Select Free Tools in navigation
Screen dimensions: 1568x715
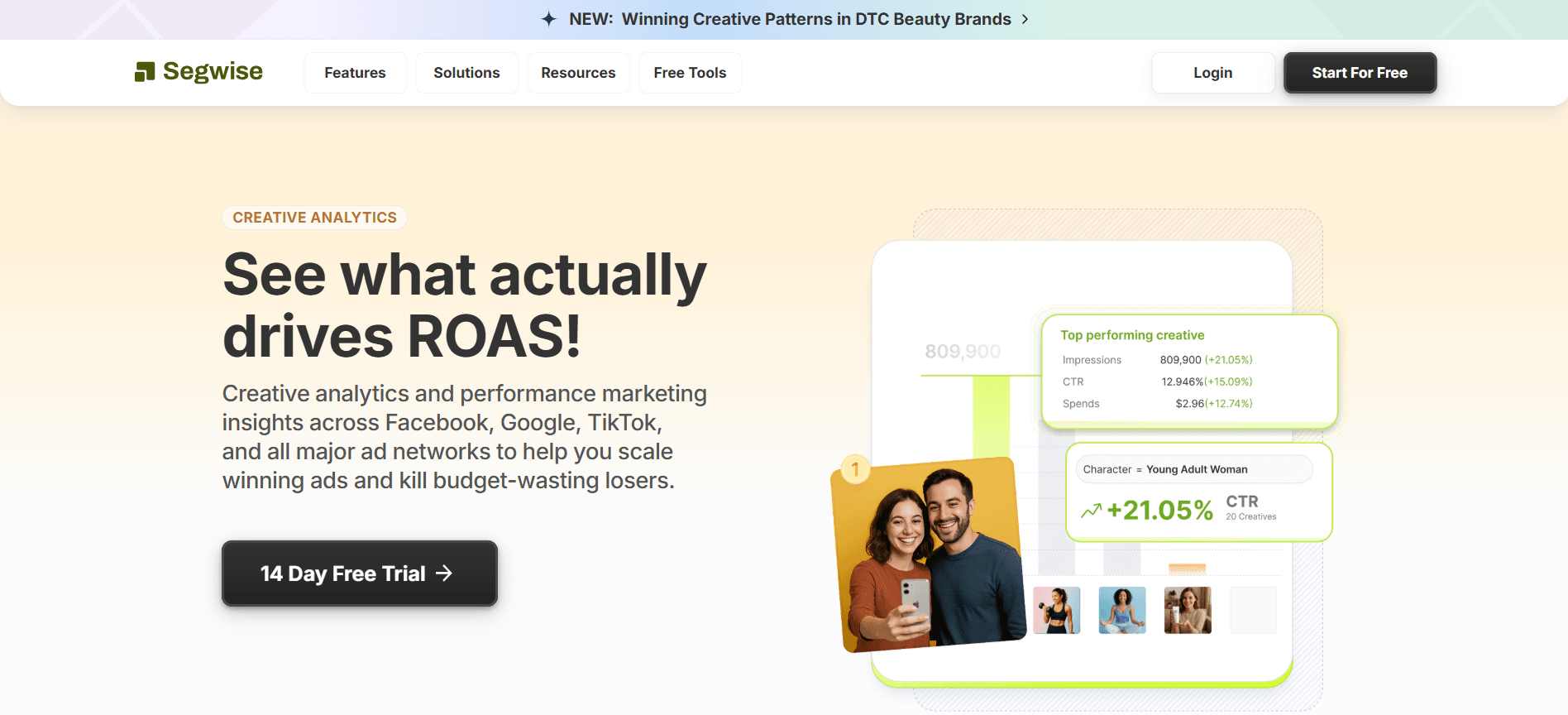pos(690,73)
